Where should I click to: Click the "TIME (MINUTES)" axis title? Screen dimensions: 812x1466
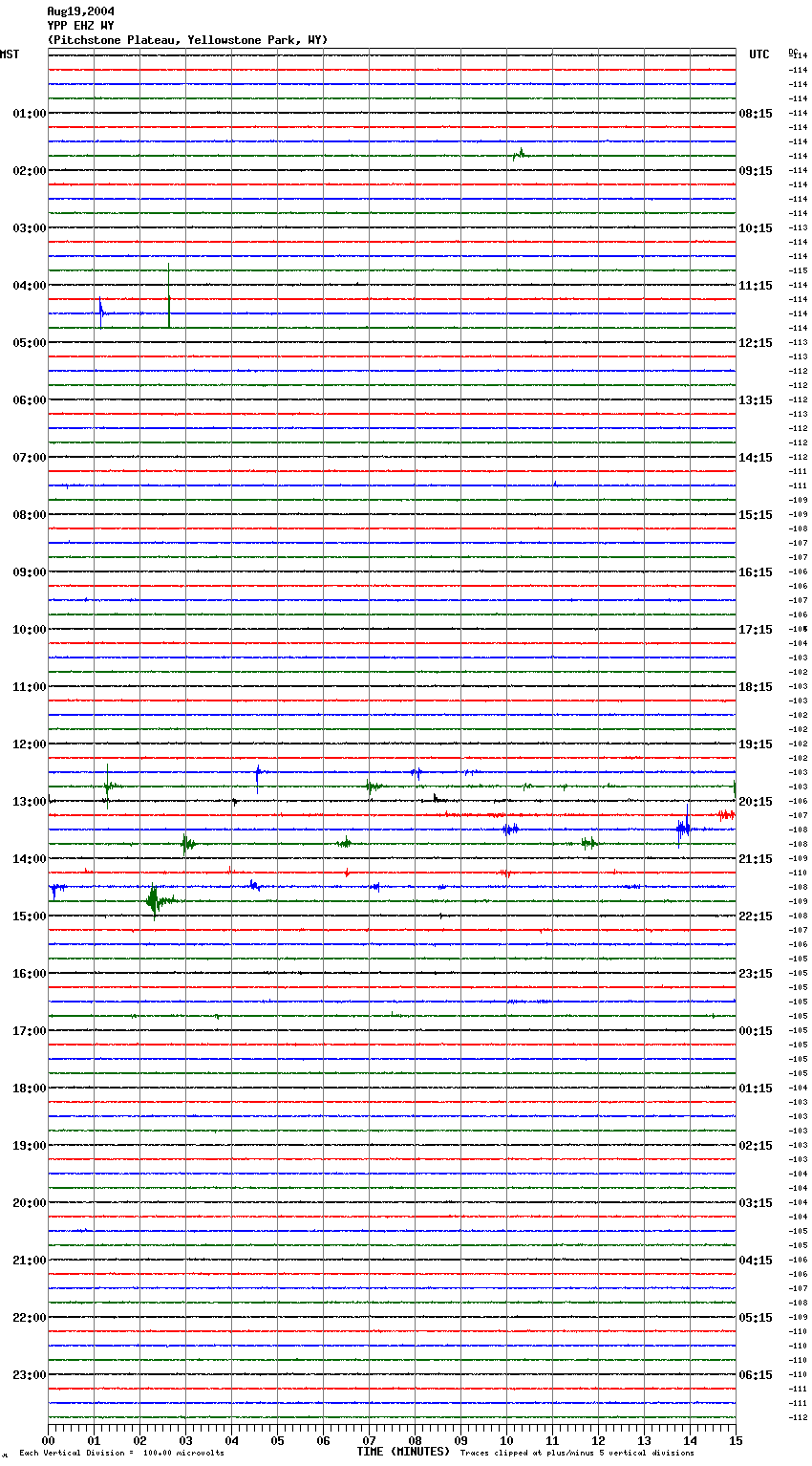tap(403, 1452)
